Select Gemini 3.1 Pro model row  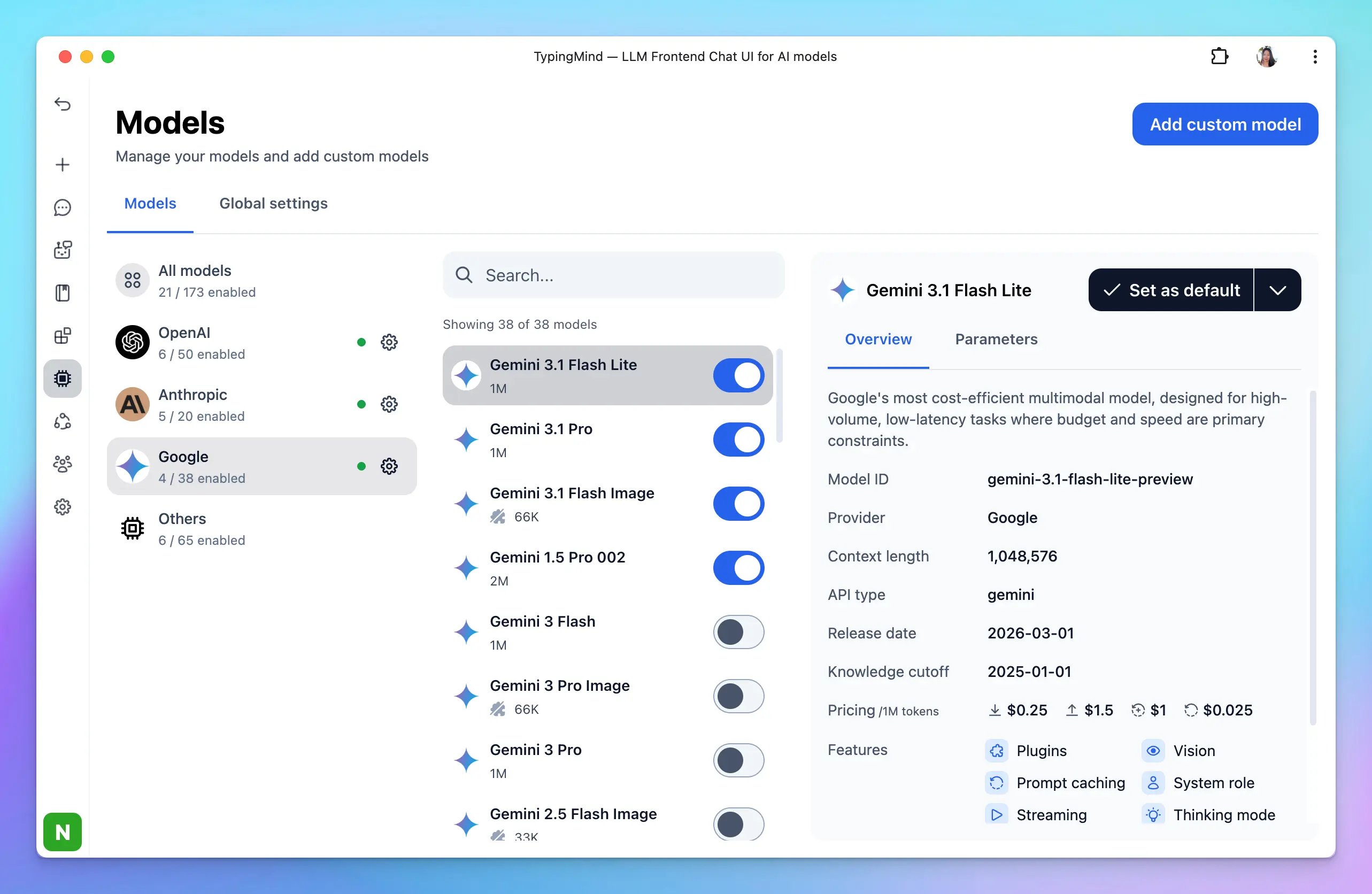click(607, 440)
